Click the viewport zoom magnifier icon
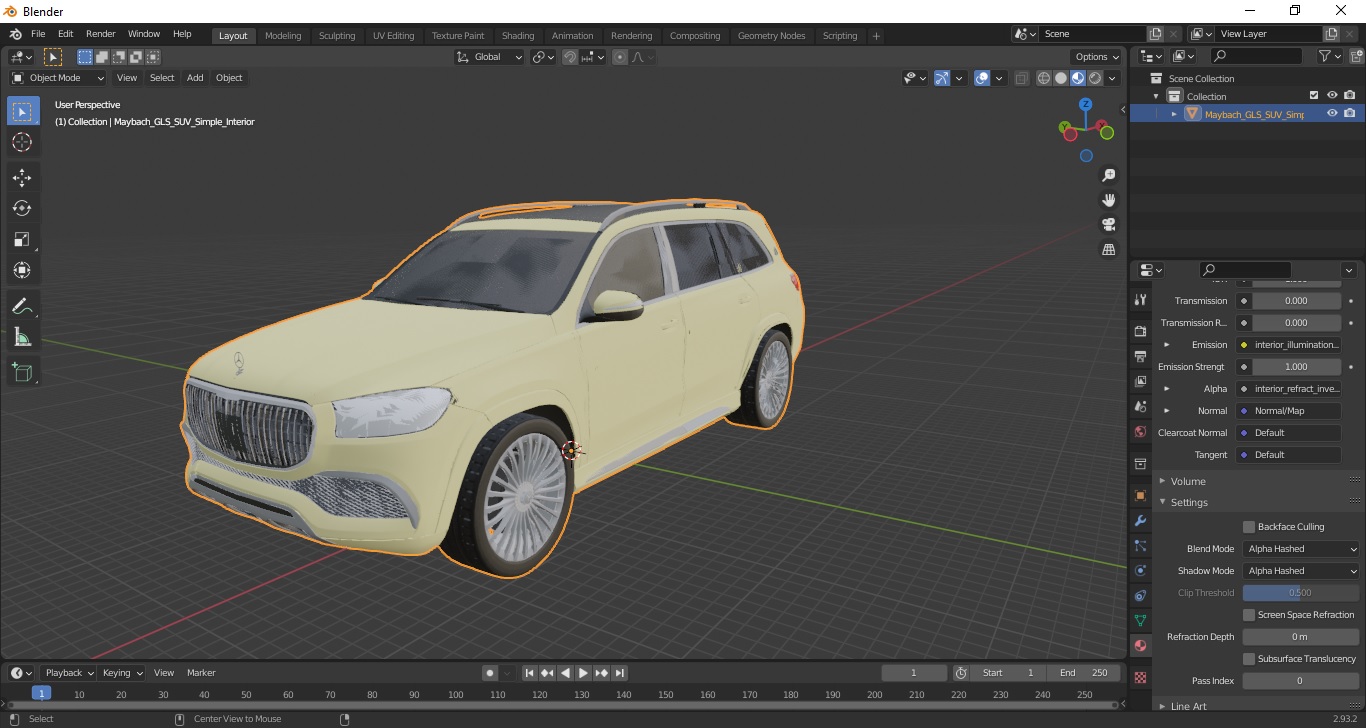 [1108, 175]
